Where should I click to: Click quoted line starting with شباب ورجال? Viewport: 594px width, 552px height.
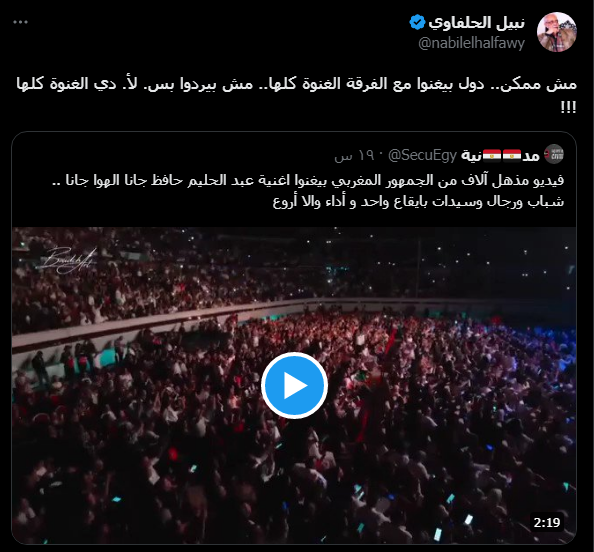point(418,202)
